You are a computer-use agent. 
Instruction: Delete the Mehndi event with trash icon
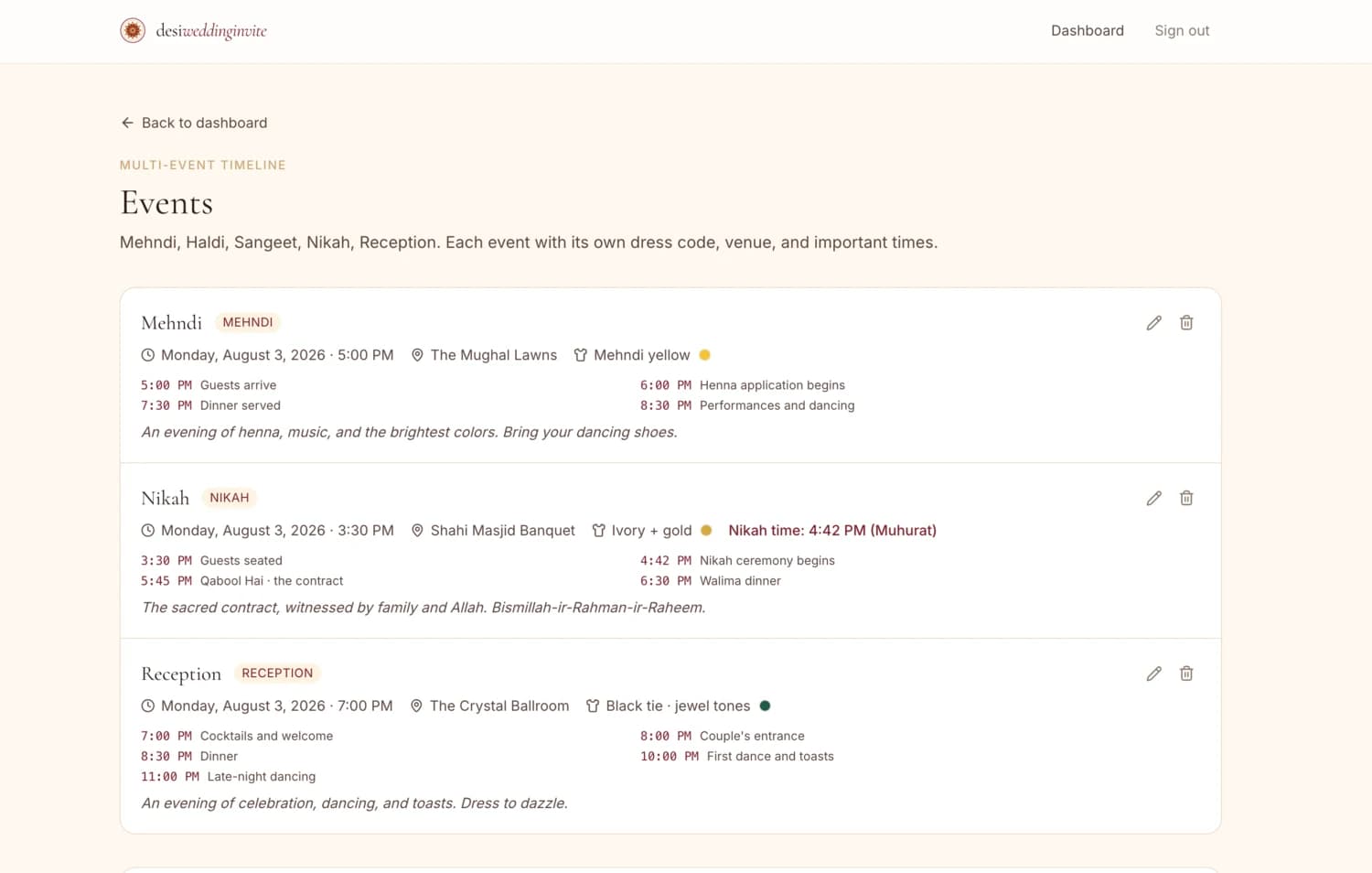pos(1186,323)
